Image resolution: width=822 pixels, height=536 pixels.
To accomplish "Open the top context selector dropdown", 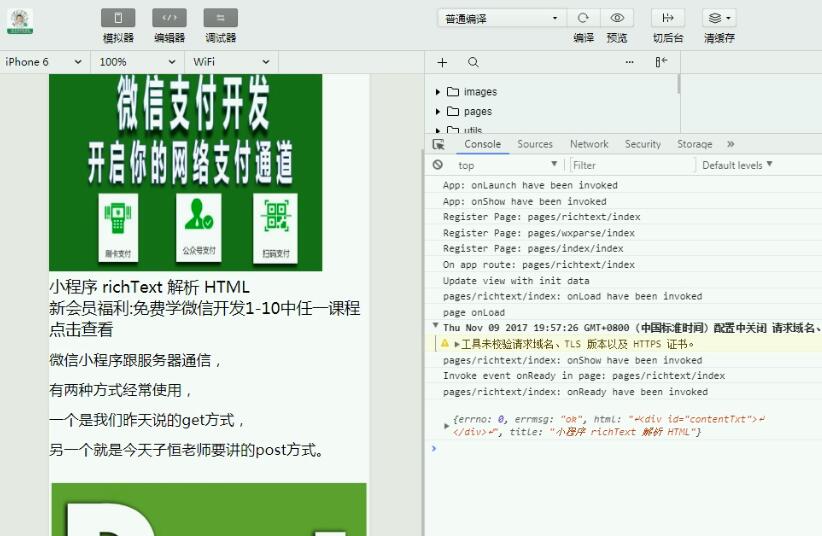I will point(506,165).
